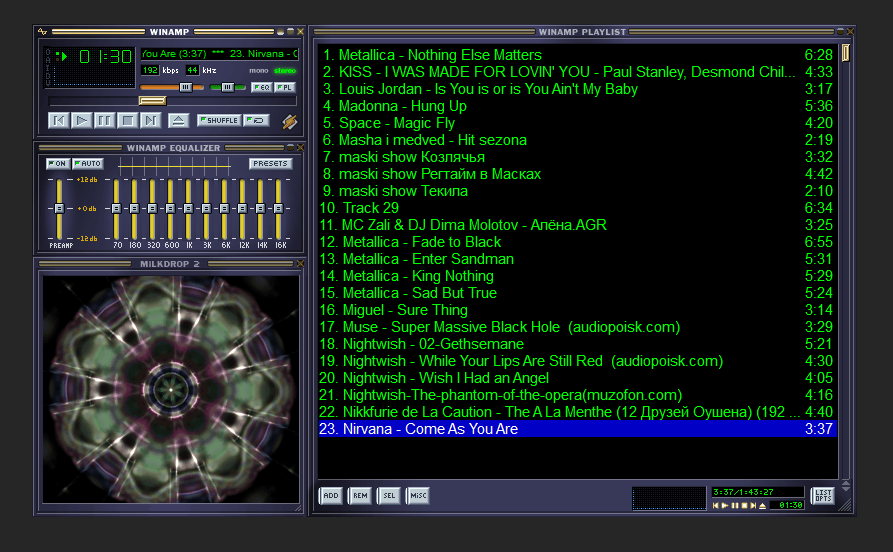Open the Winamp main menu icon in title bar
Viewport: 893px width, 552px height.
pyautogui.click(x=43, y=32)
